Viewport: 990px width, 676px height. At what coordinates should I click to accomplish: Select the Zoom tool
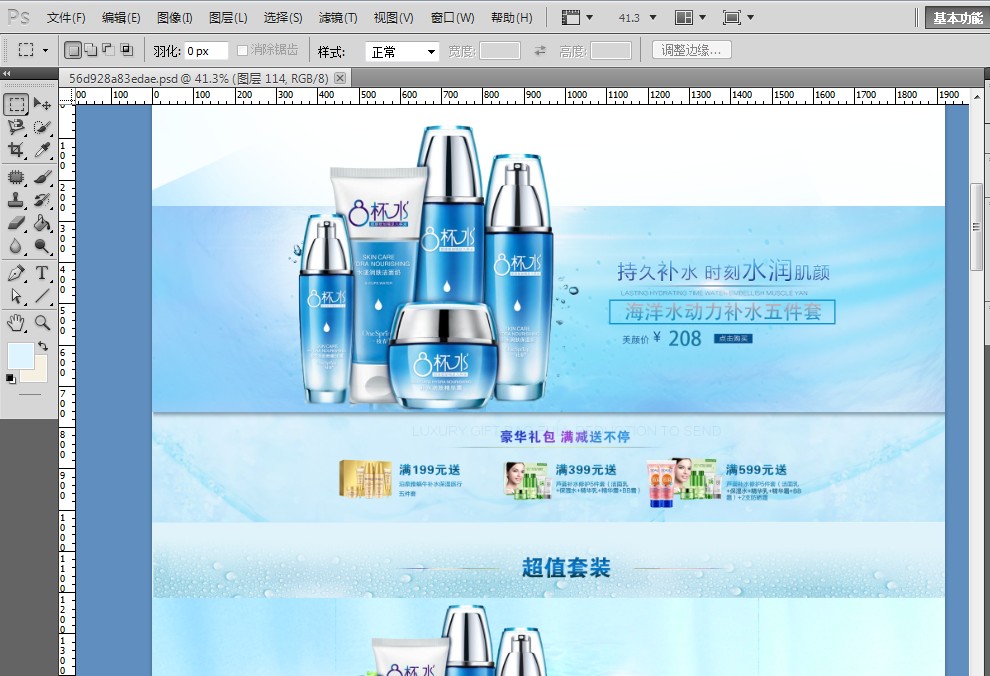point(42,323)
